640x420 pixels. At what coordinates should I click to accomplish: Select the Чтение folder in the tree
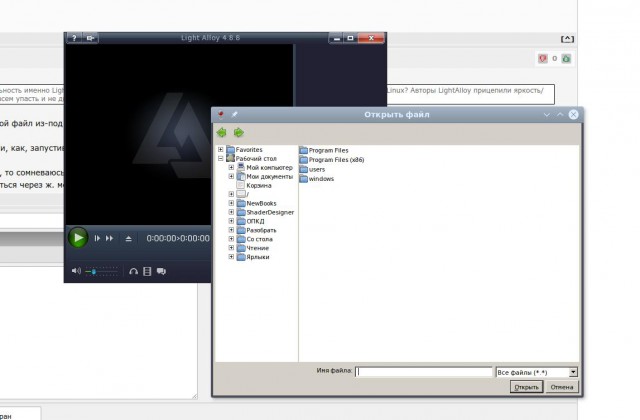258,248
